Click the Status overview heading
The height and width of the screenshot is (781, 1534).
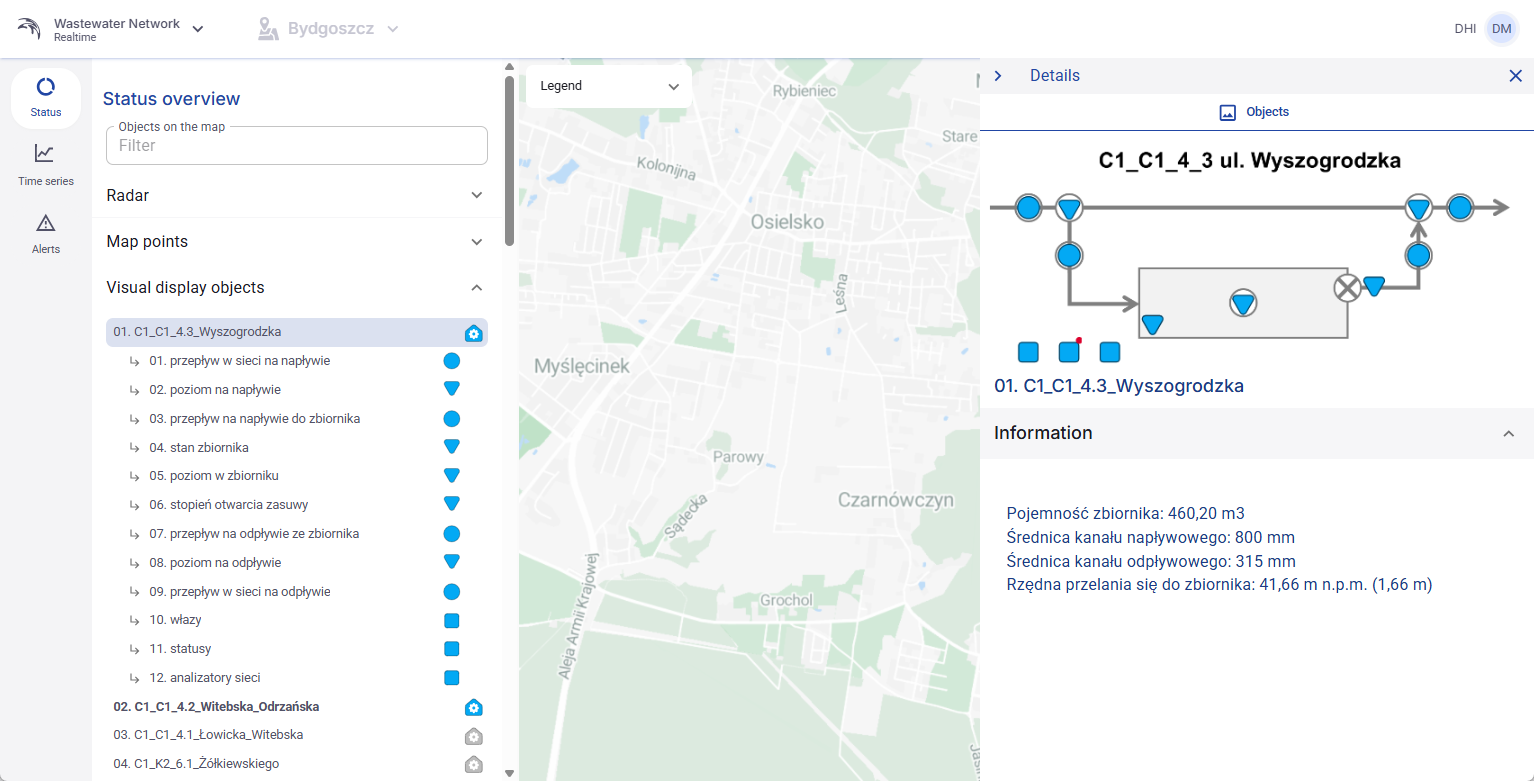[x=172, y=99]
